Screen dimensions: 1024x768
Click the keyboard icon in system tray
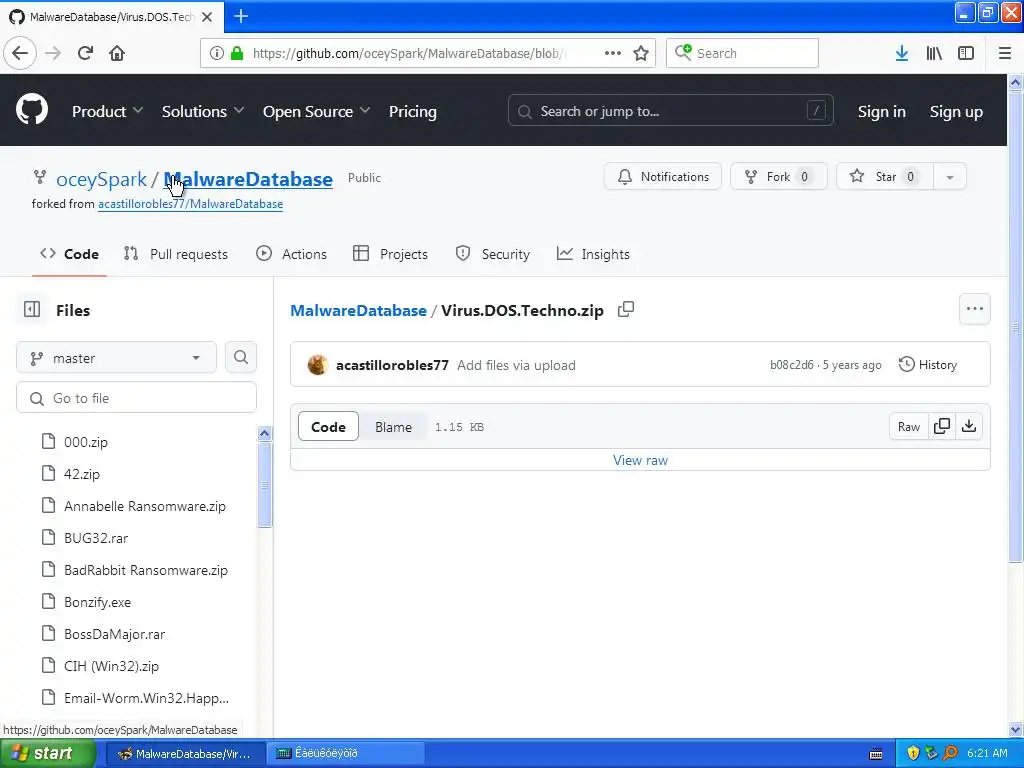point(876,754)
